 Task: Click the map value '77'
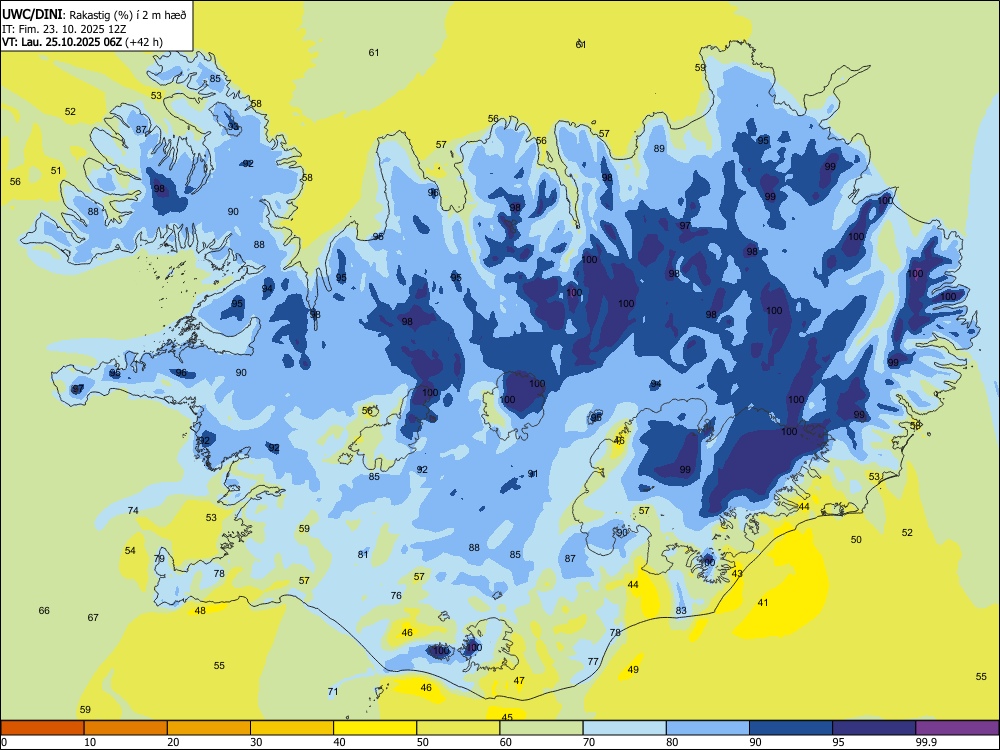coord(593,662)
